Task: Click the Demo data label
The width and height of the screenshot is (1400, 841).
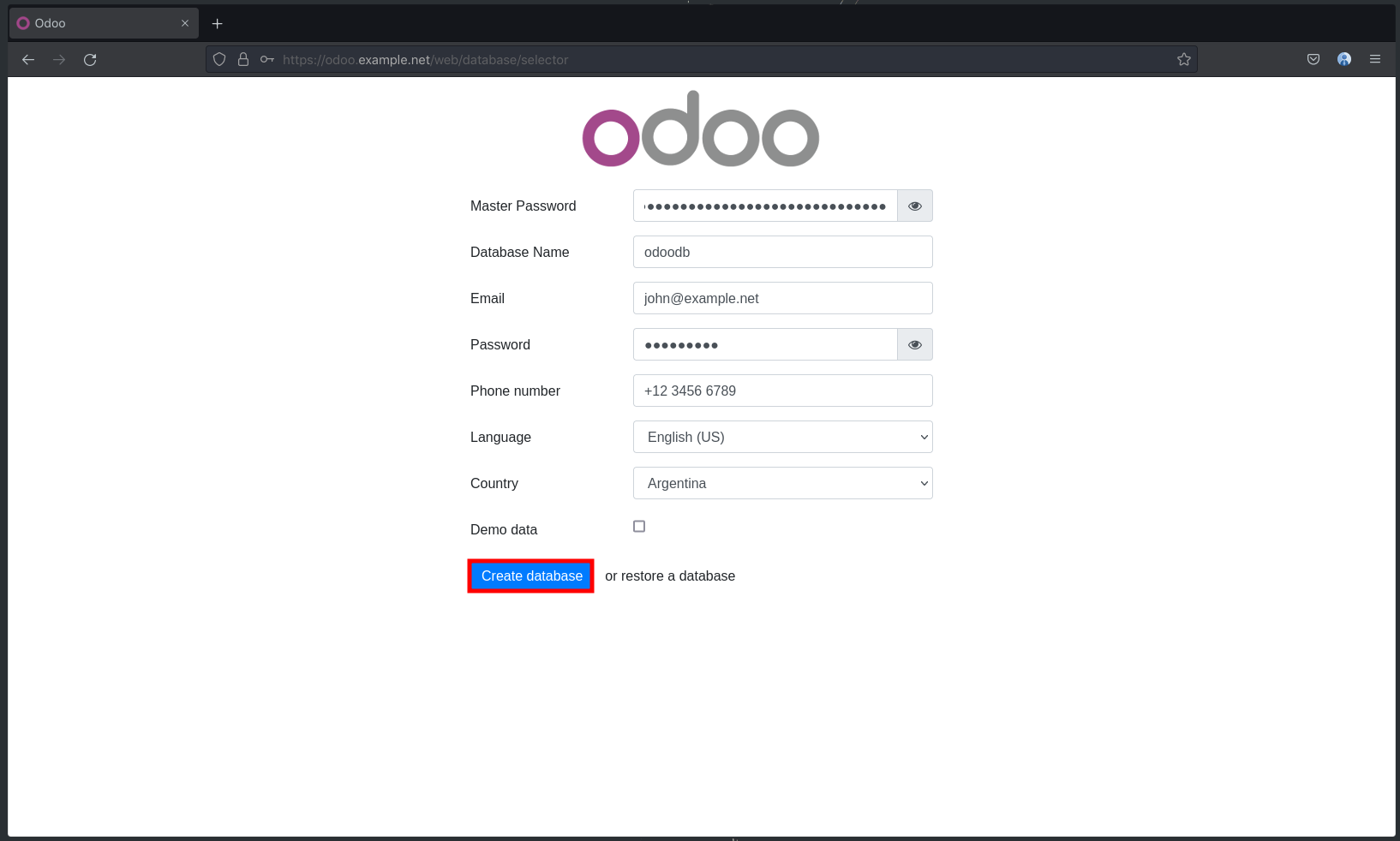Action: (504, 529)
